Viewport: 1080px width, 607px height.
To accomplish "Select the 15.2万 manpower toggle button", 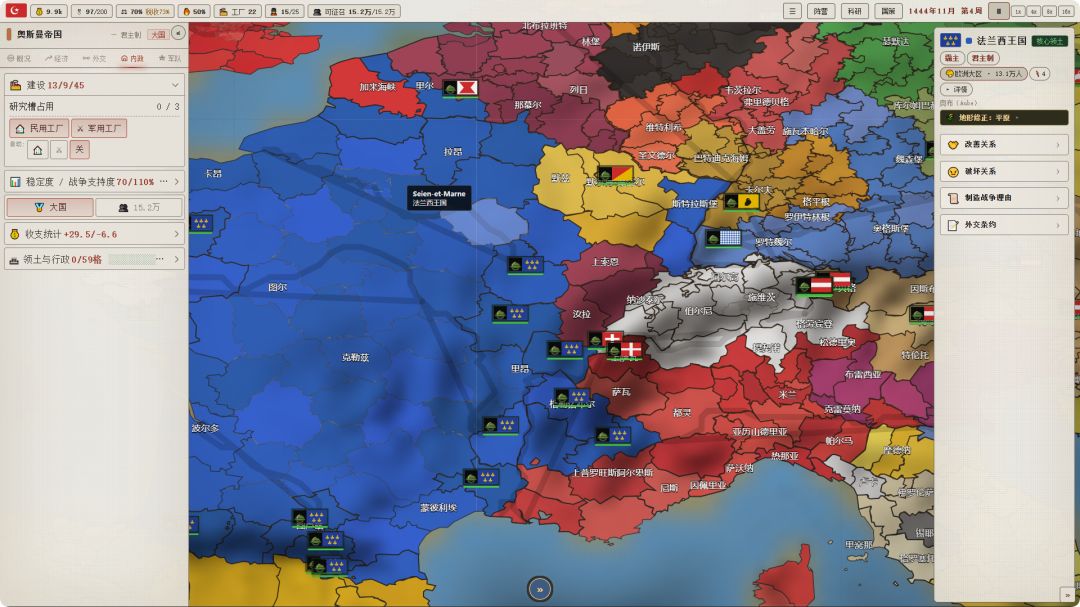I will point(138,207).
